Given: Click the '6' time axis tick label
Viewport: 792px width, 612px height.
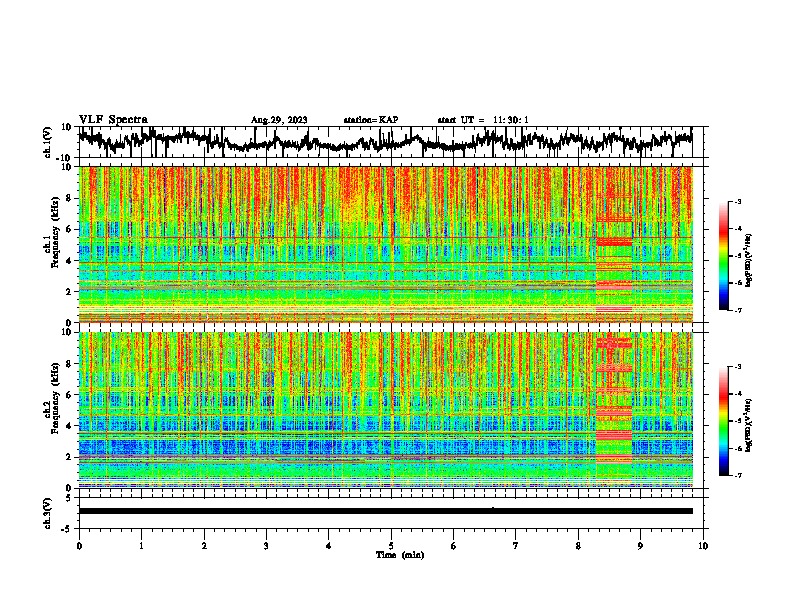Looking at the screenshot, I should tap(454, 546).
